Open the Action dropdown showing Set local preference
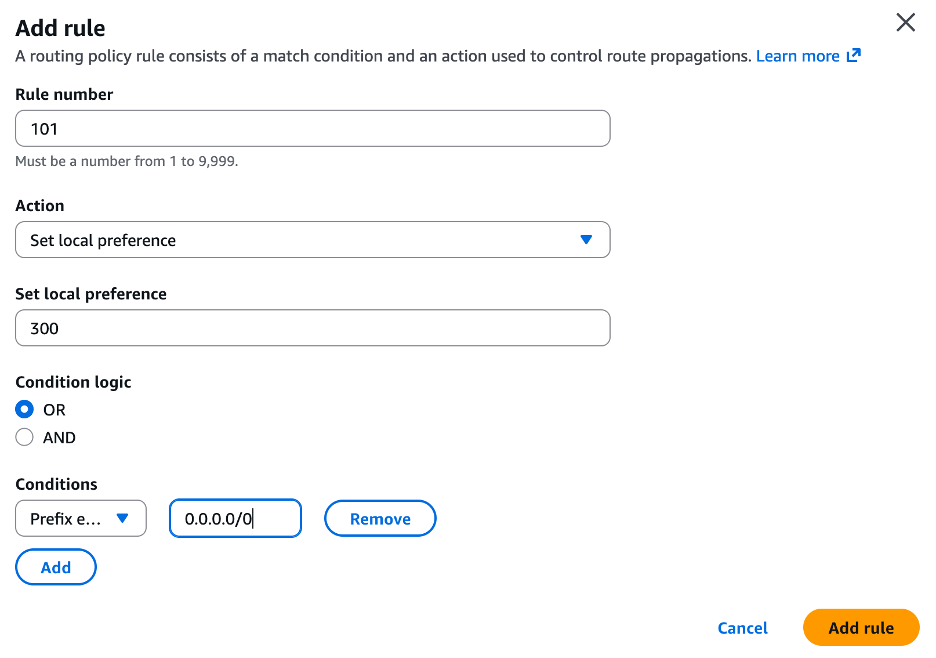Viewport: 936px width, 658px height. click(x=312, y=240)
